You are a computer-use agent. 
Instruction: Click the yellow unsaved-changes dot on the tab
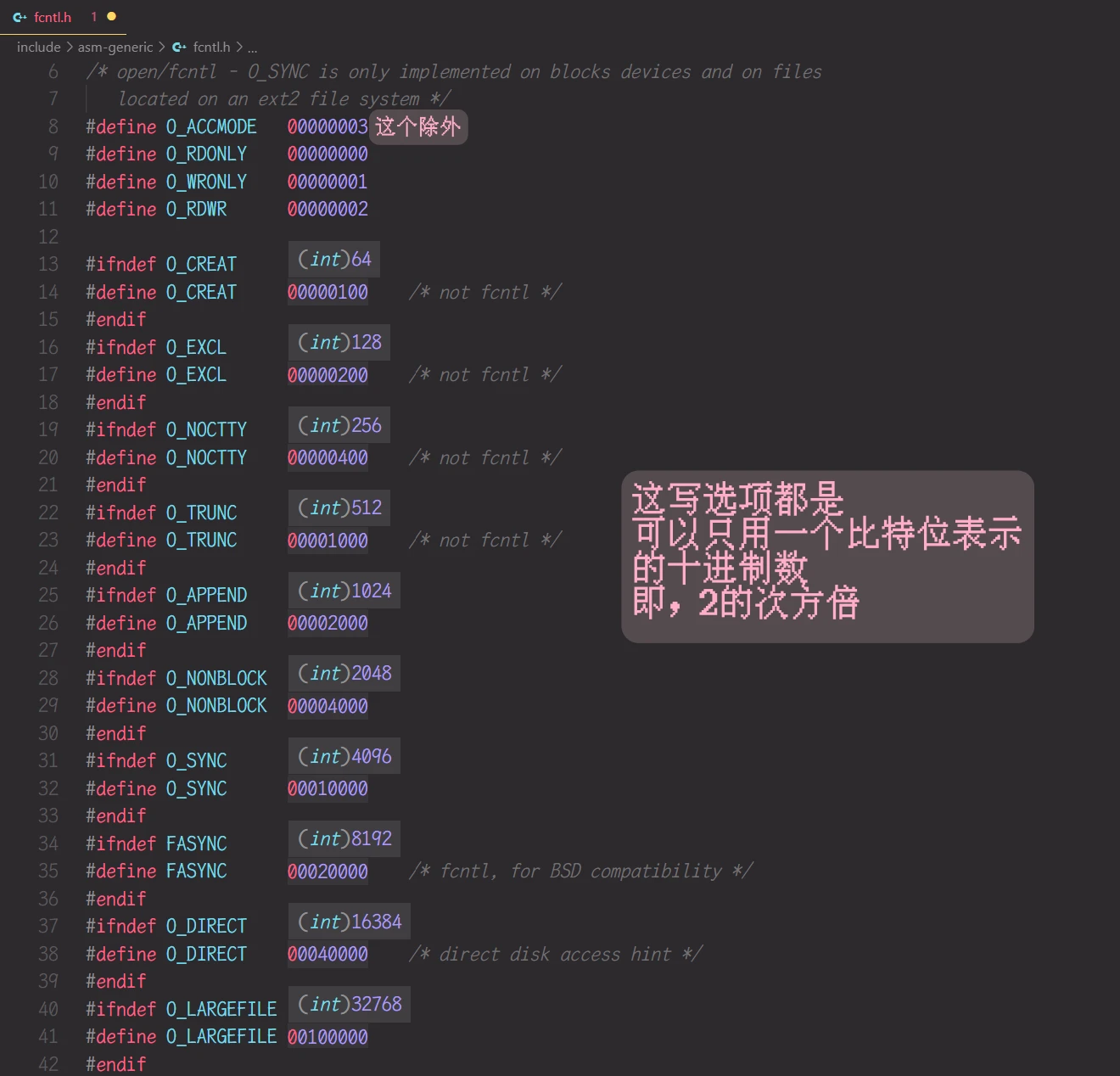[x=111, y=14]
